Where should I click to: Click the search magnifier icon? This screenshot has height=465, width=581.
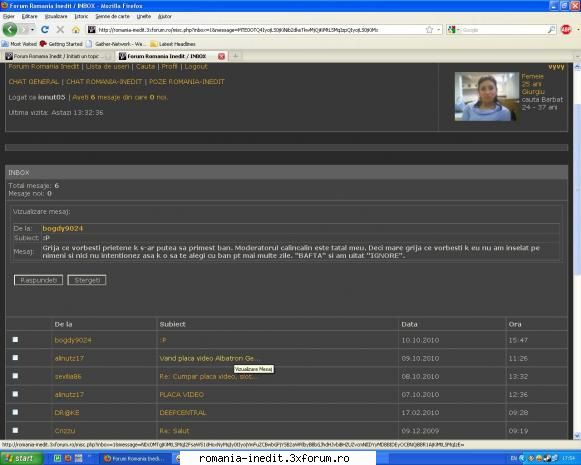point(551,30)
